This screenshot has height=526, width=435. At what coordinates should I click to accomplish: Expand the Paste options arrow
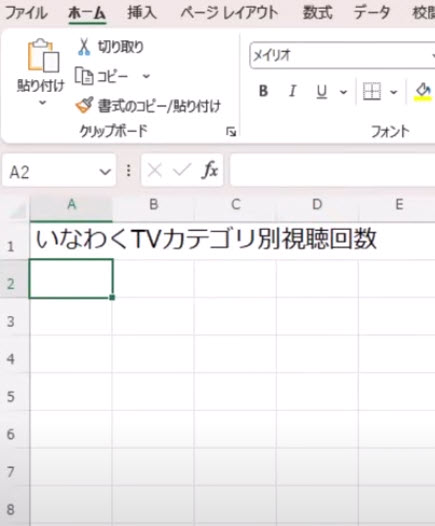tap(43, 102)
